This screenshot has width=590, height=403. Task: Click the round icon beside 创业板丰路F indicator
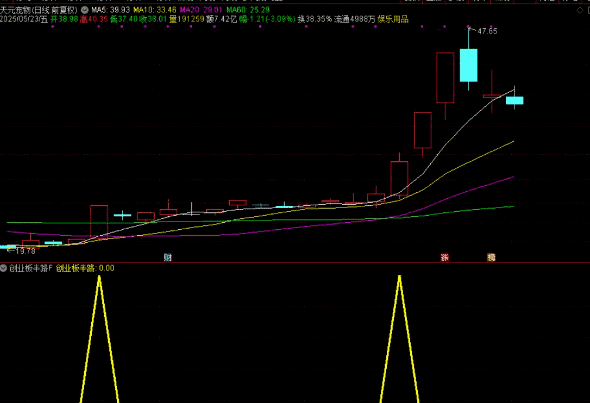[3, 268]
